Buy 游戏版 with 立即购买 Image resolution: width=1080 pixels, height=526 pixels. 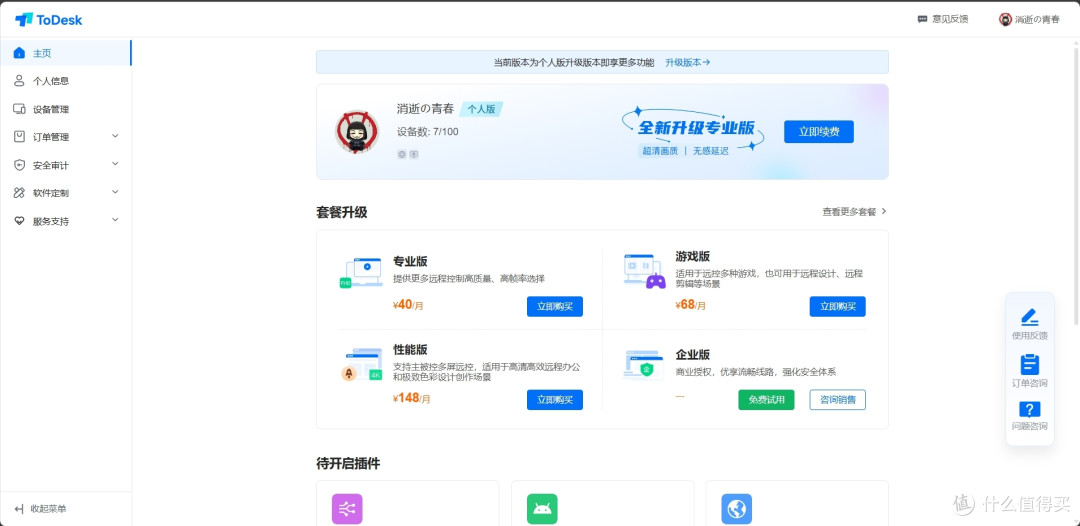coord(837,306)
